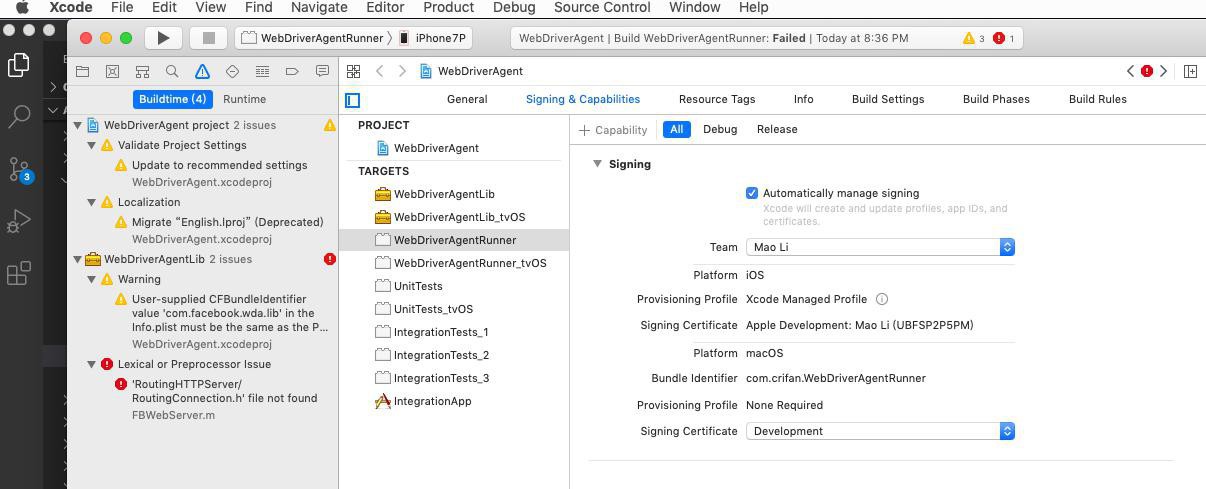Collapse the Signing section
Screen dimensions: 1206x489
(597, 164)
